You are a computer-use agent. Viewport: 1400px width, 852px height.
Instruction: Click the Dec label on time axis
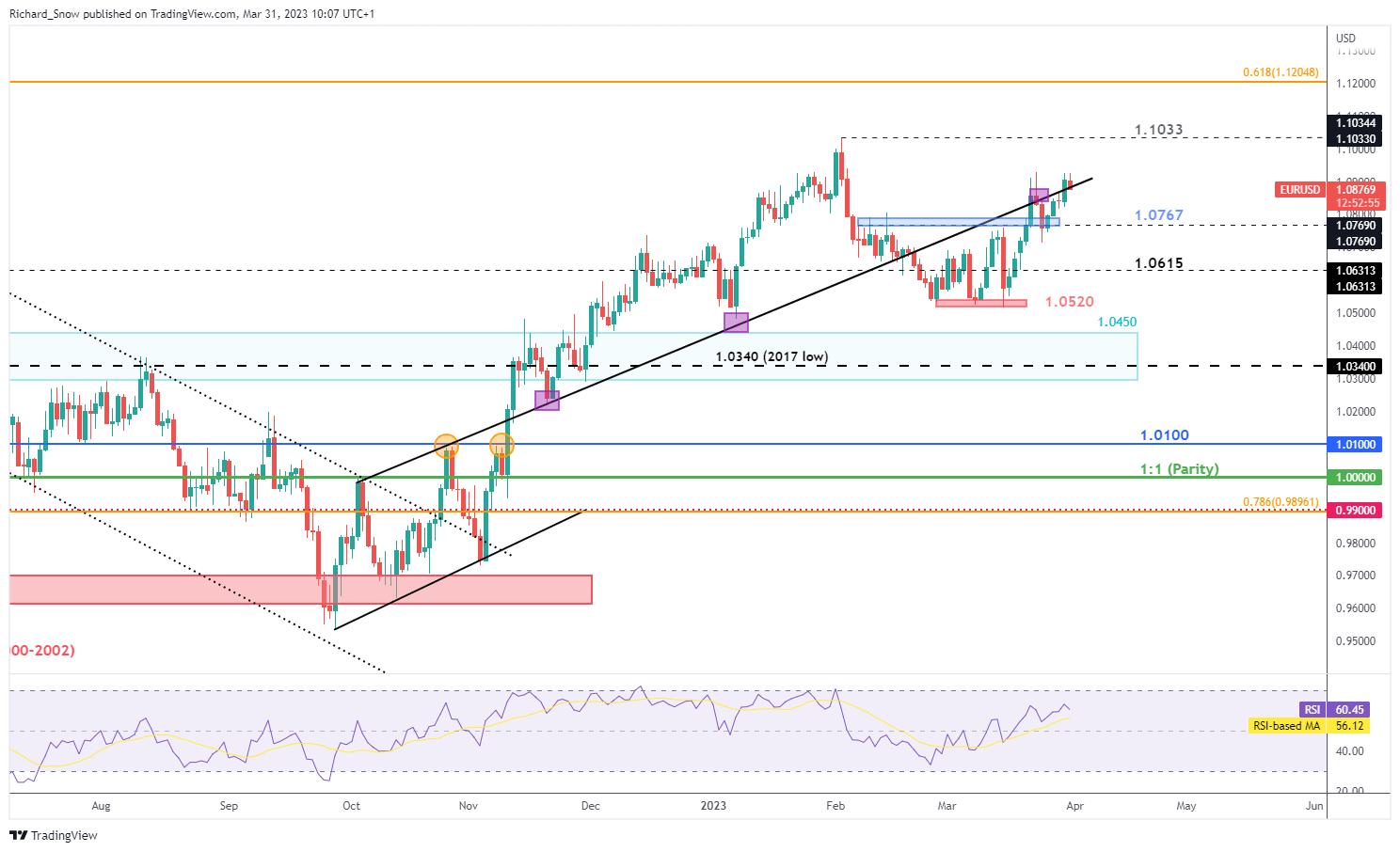point(590,806)
